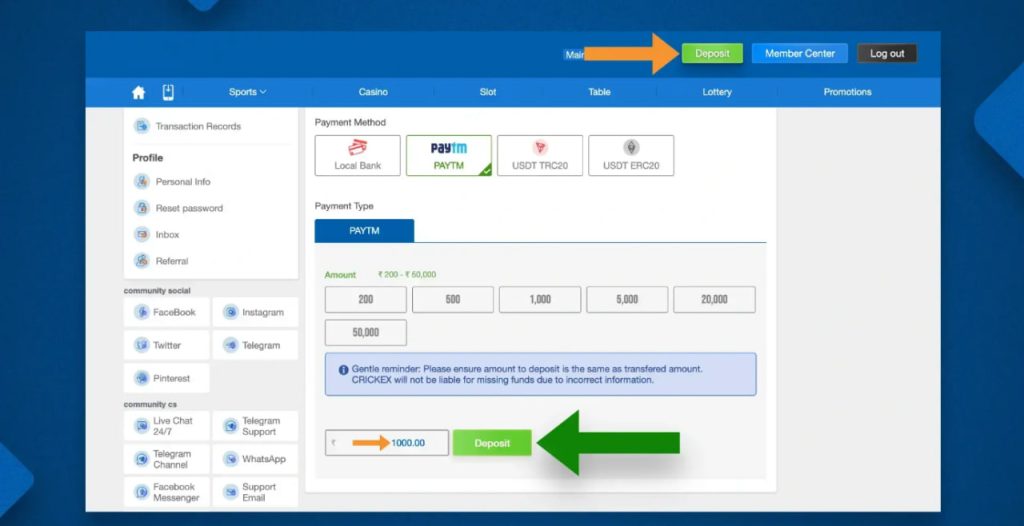
Task: Go to the home icon in navigation bar
Action: (138, 93)
